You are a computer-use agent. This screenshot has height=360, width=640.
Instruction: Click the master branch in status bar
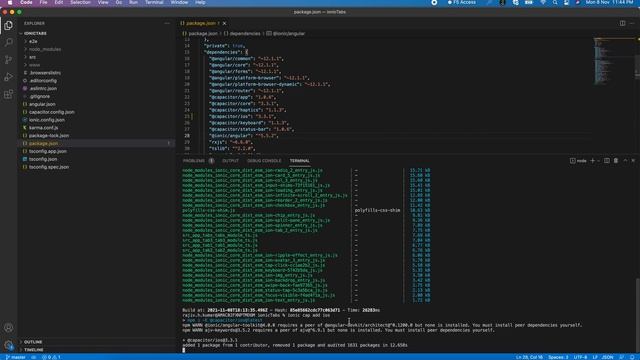(x=16, y=357)
